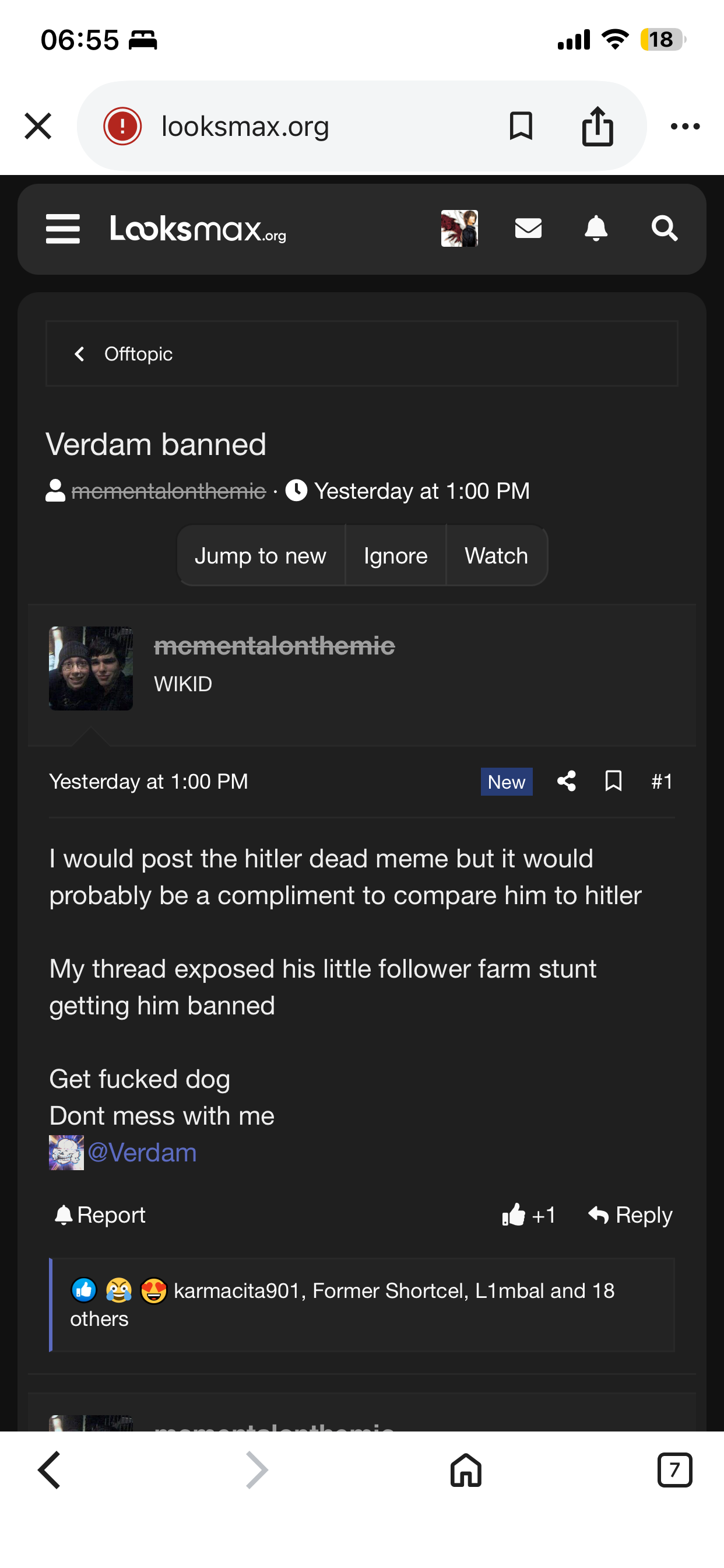Open forum search magnifier

(x=664, y=229)
